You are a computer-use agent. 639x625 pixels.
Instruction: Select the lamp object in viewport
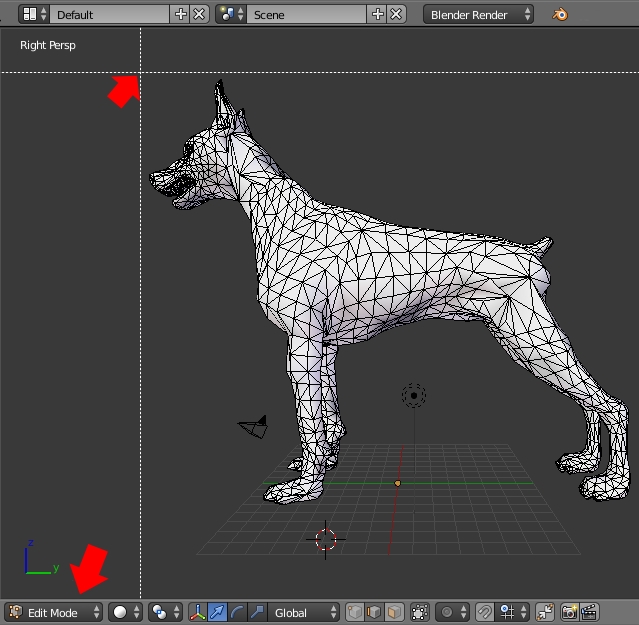tap(414, 395)
